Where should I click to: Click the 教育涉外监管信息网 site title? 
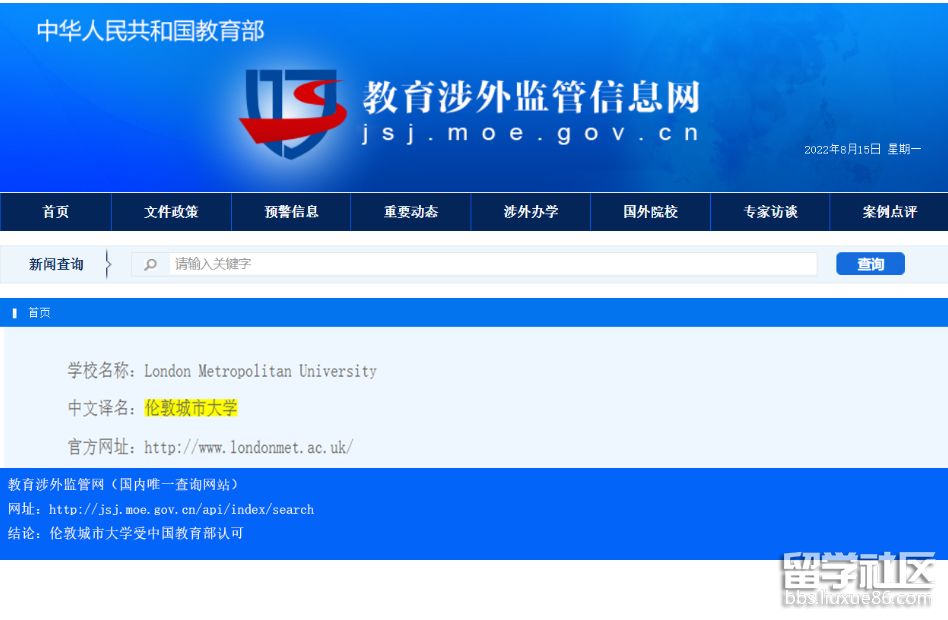(530, 97)
